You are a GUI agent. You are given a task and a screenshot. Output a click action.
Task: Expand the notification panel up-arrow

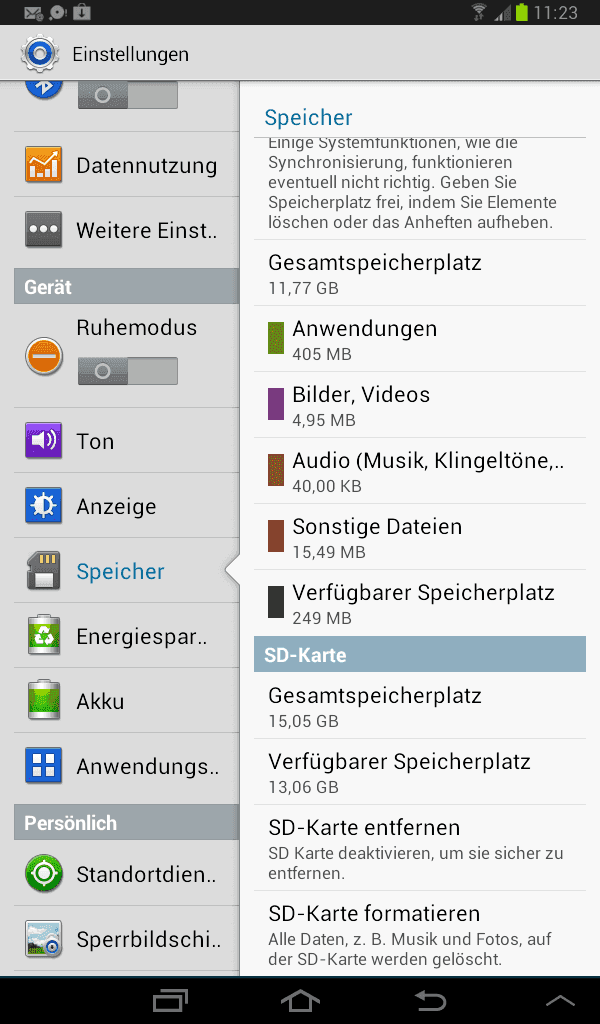pos(560,1000)
